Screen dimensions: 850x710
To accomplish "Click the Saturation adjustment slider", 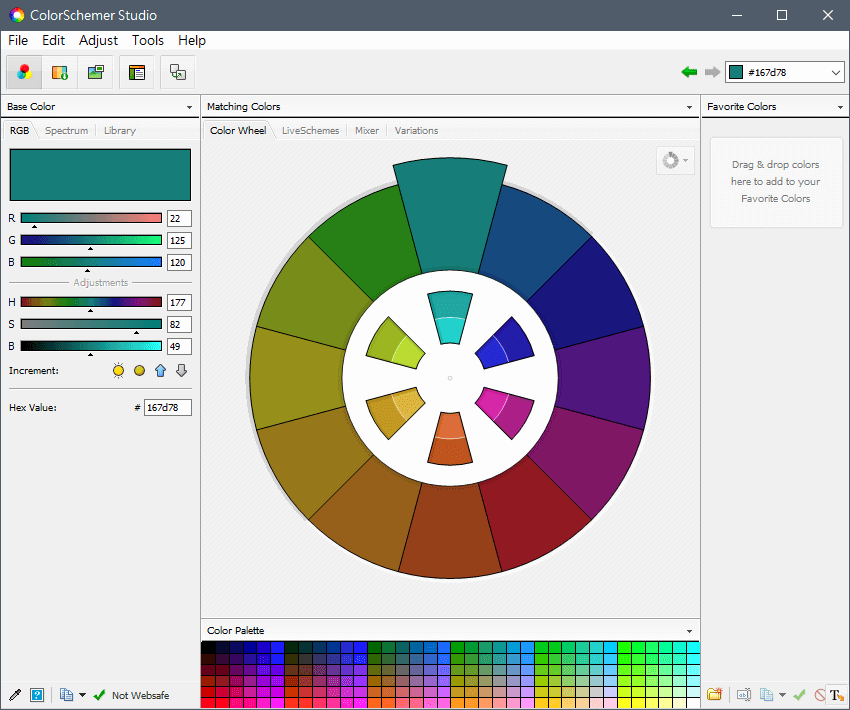I will coord(91,324).
